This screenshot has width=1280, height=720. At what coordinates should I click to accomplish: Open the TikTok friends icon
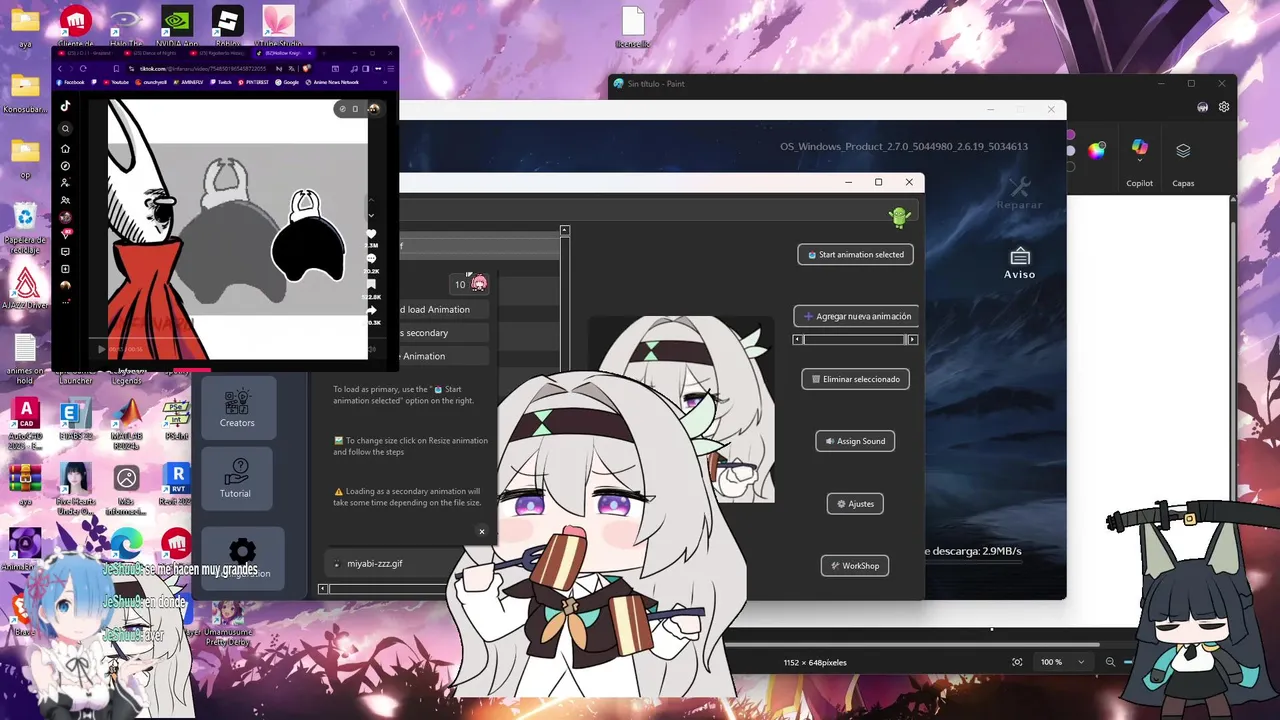click(65, 200)
